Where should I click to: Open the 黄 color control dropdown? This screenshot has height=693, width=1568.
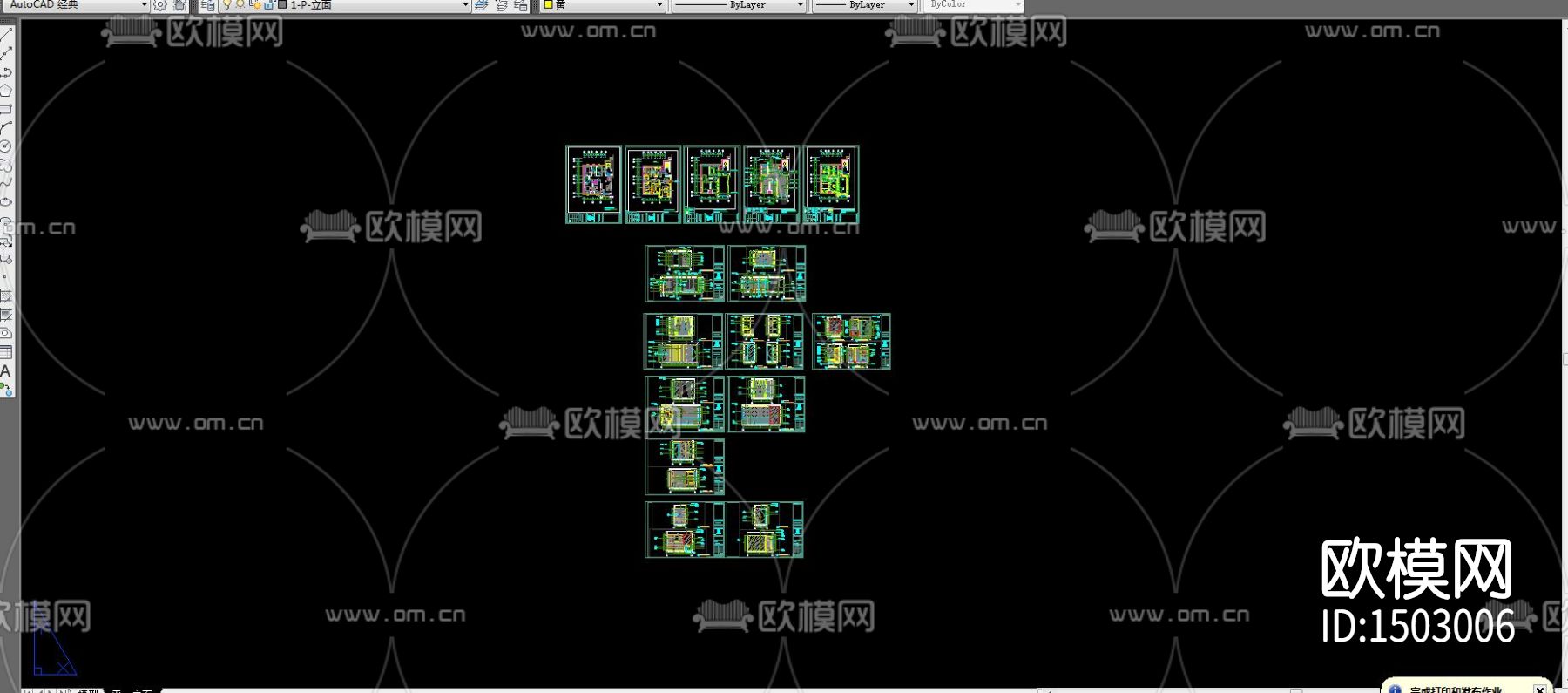click(x=659, y=5)
